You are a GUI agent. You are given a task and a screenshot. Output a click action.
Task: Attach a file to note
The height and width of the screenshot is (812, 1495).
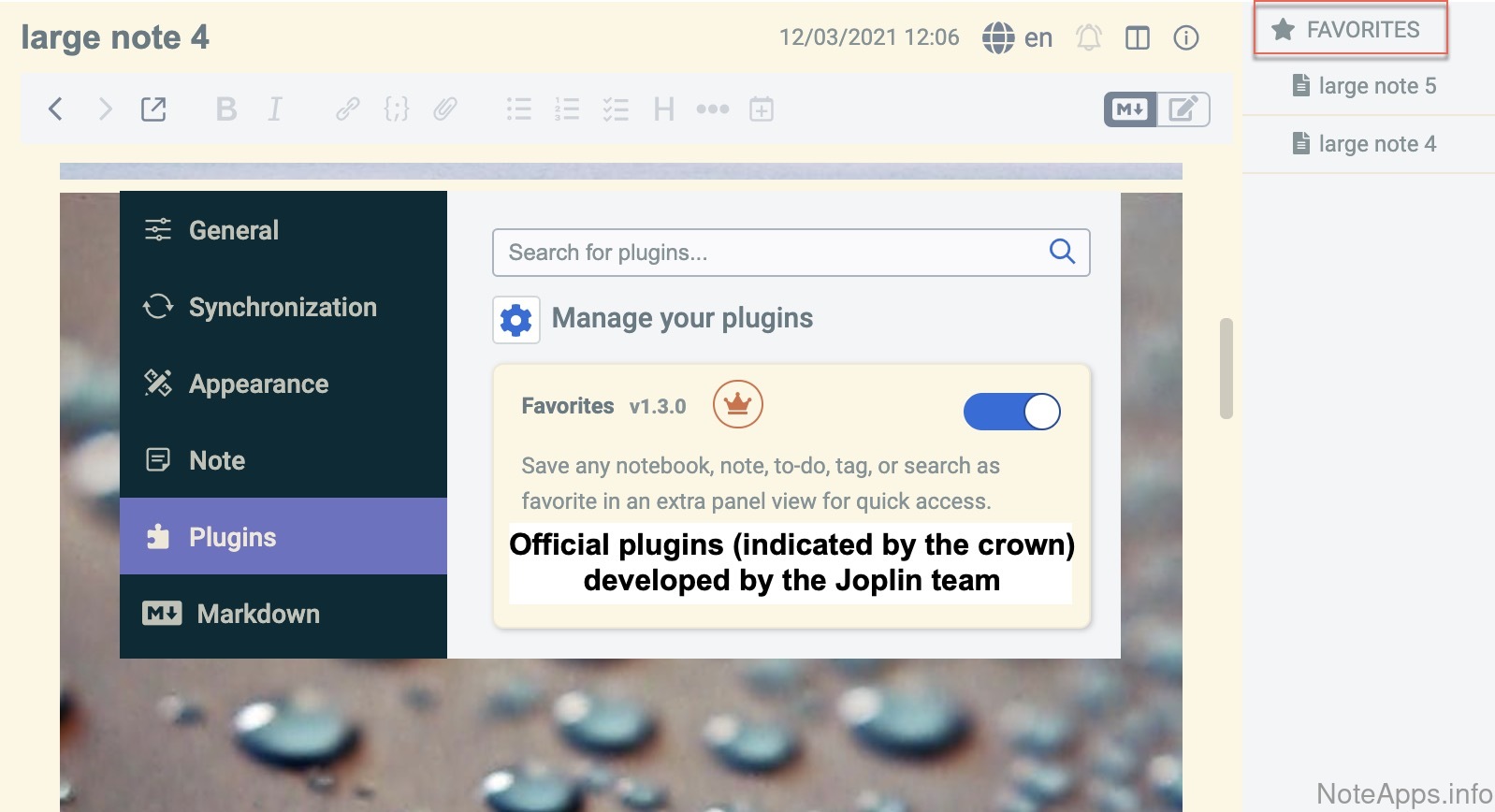445,109
